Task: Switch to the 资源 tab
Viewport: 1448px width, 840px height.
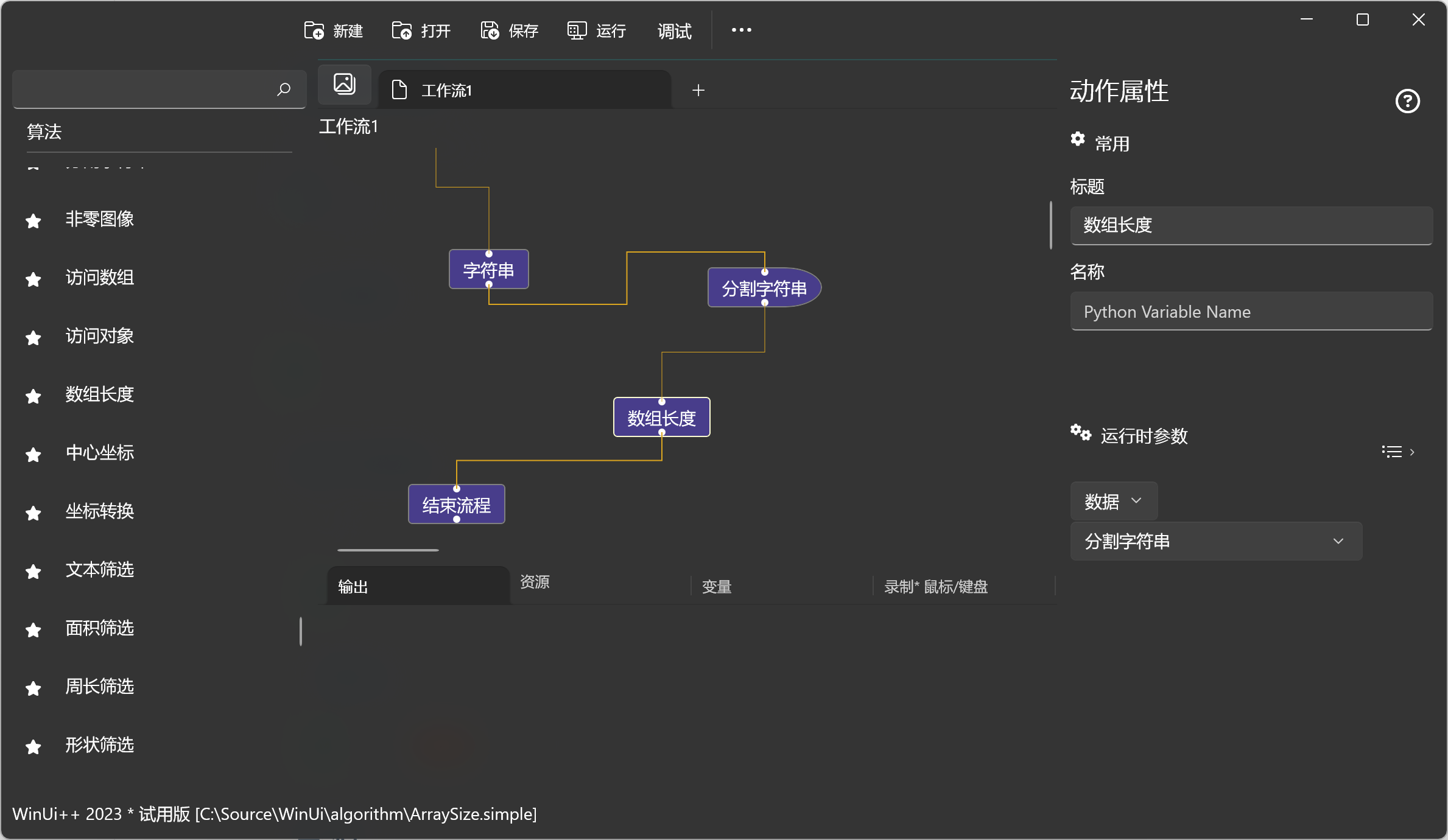Action: (x=535, y=583)
